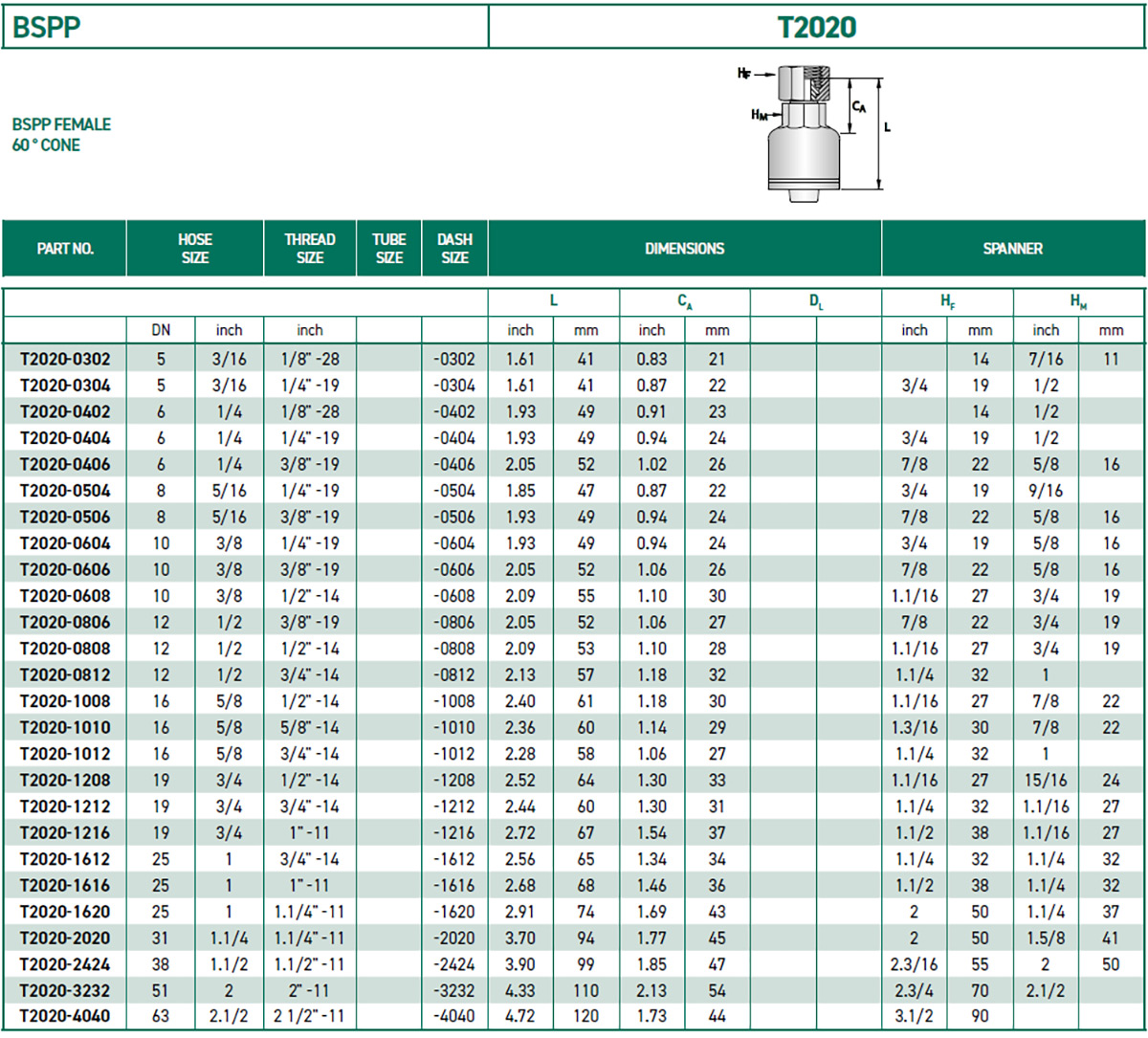Select part number T2020-1208
The width and height of the screenshot is (1148, 1038).
pos(65,781)
